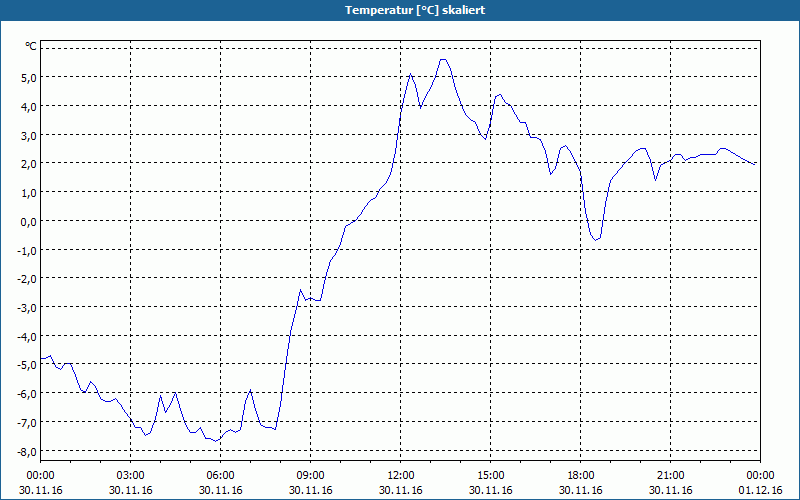This screenshot has height=500, width=800.
Task: Click the 03:00 time label
Action: [131, 476]
